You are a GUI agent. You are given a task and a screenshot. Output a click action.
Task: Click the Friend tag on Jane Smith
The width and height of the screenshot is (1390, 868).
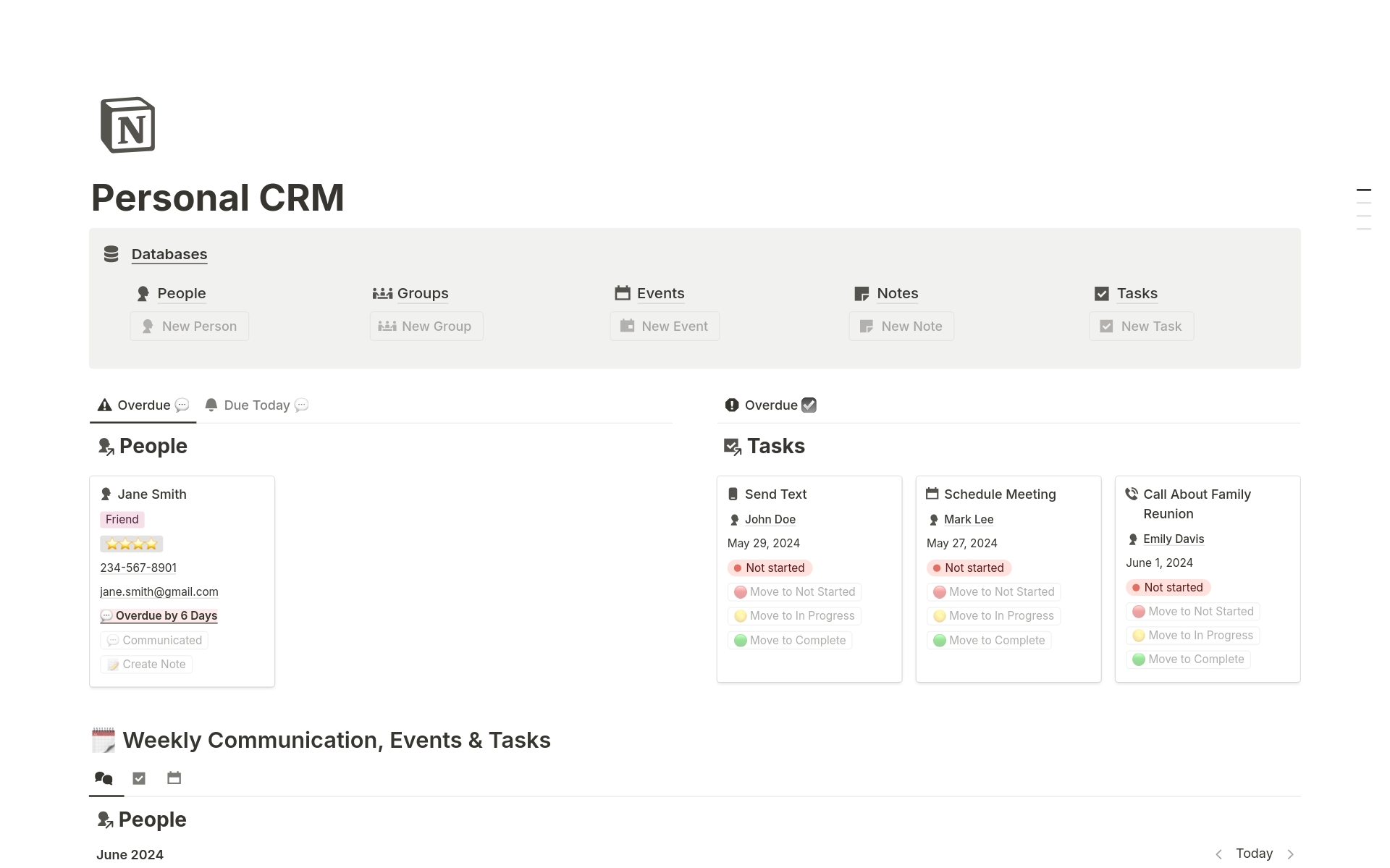(122, 519)
